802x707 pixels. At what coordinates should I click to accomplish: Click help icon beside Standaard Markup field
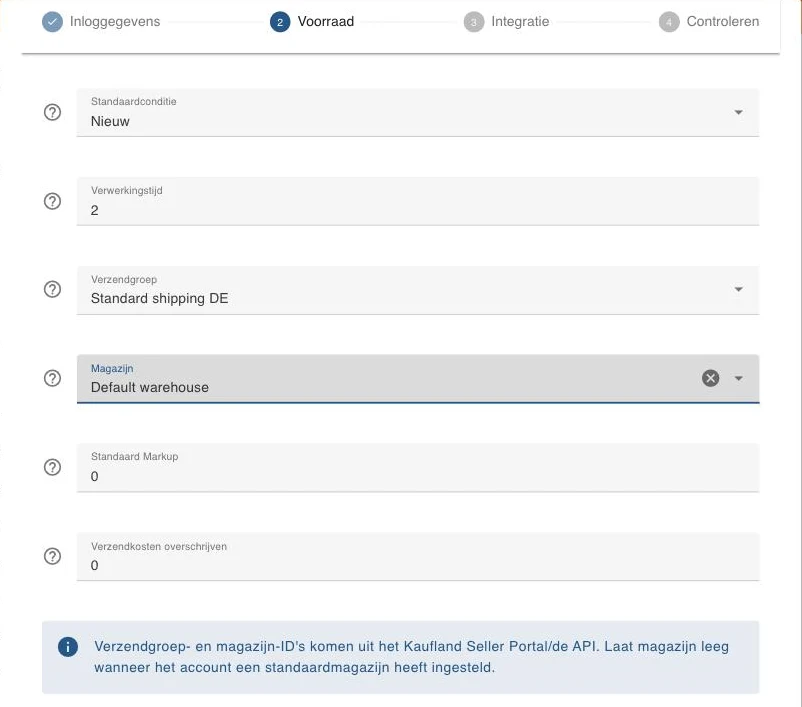coord(52,467)
